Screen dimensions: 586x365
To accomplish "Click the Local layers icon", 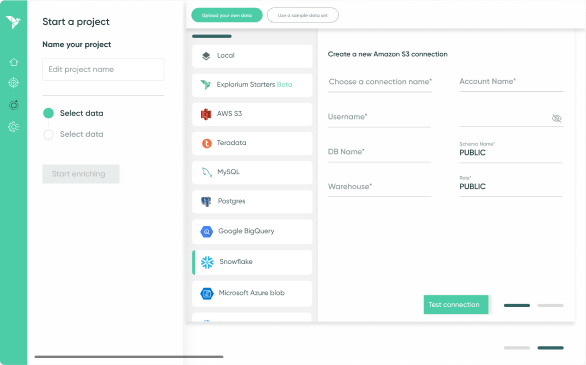I will point(206,56).
